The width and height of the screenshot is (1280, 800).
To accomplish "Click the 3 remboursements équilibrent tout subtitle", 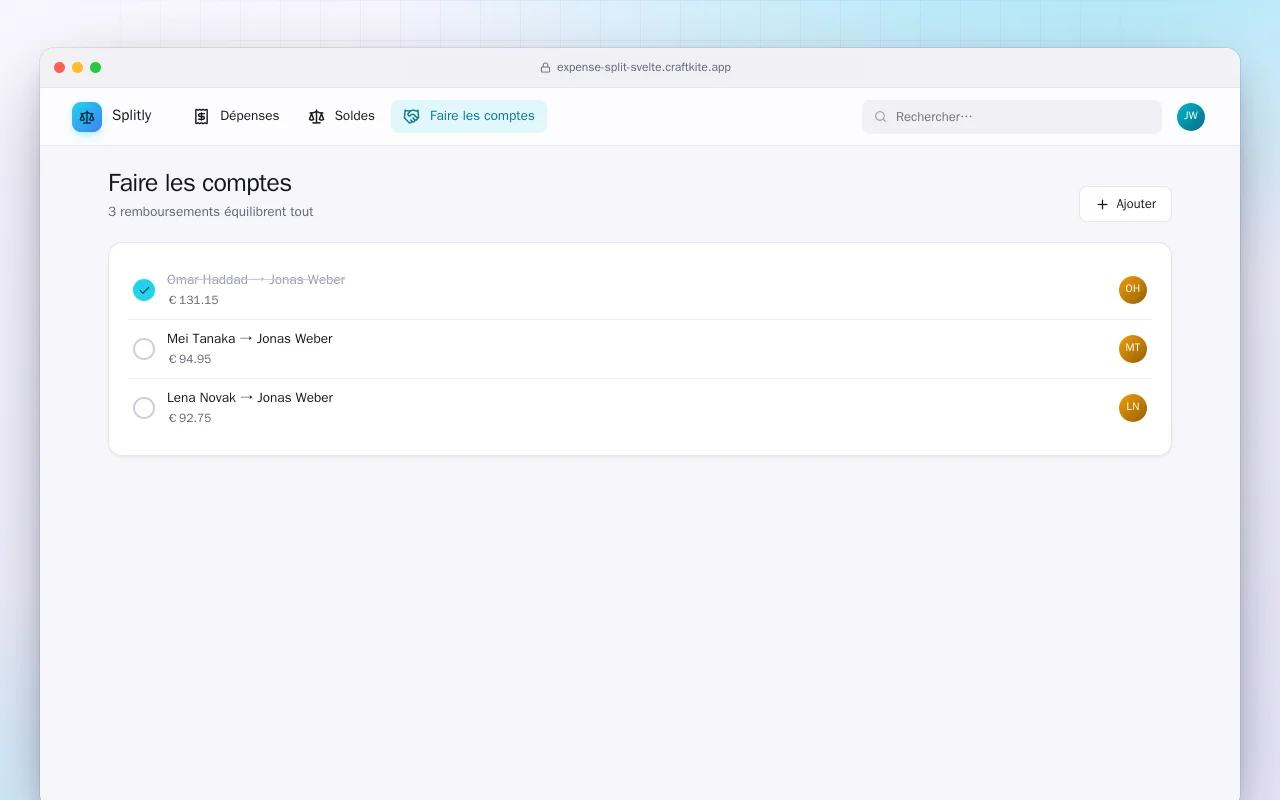I will (x=211, y=212).
